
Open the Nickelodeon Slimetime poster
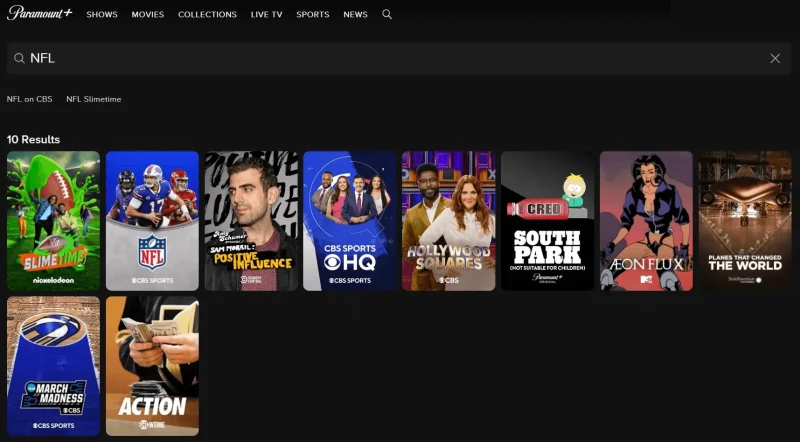pyautogui.click(x=53, y=221)
